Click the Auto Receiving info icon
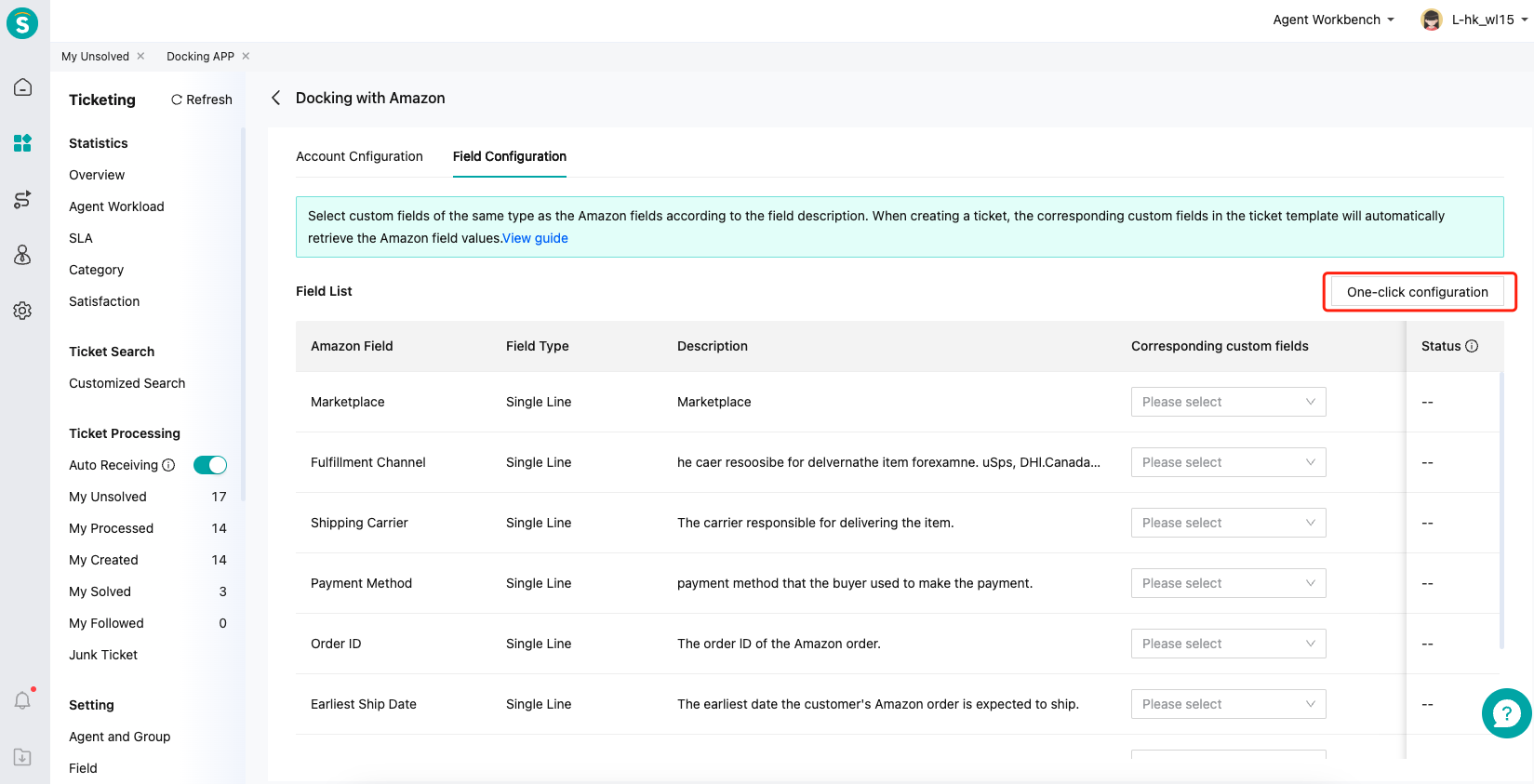The height and width of the screenshot is (784, 1534). 168,465
